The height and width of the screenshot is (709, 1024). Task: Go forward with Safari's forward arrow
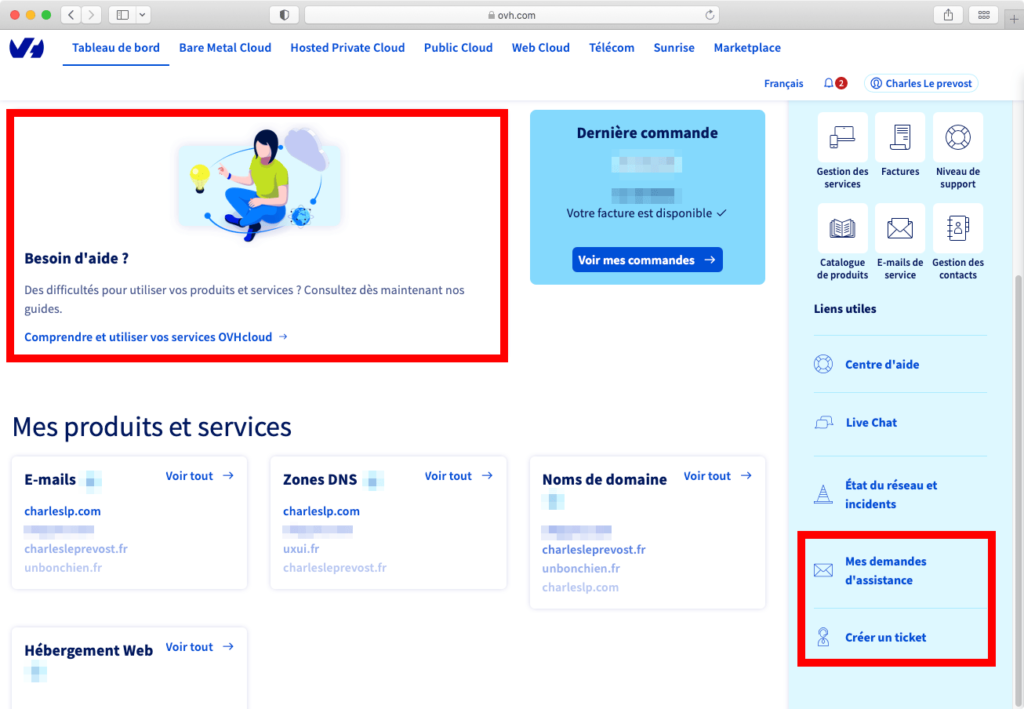91,14
